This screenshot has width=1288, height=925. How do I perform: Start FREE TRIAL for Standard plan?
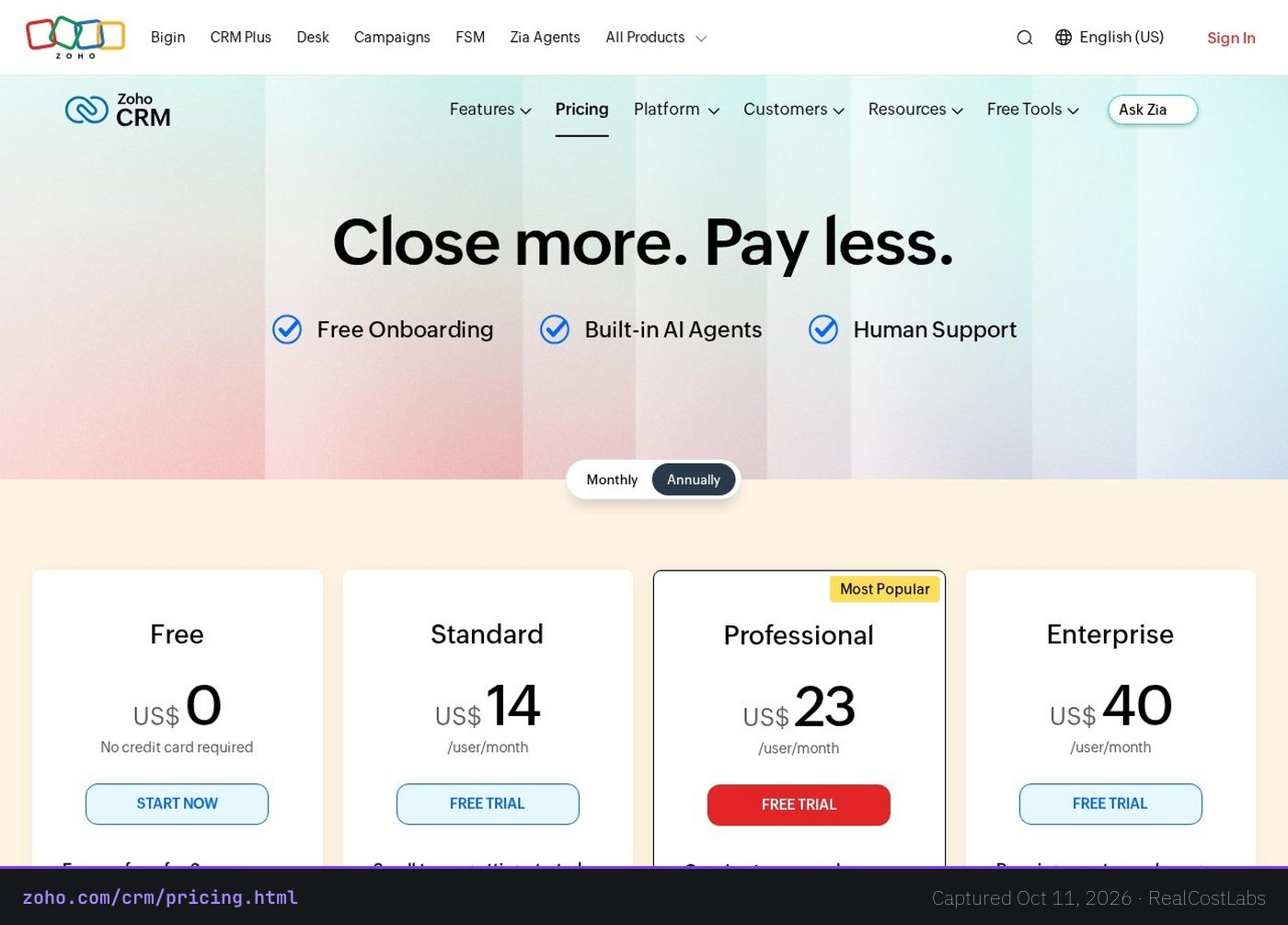tap(488, 804)
